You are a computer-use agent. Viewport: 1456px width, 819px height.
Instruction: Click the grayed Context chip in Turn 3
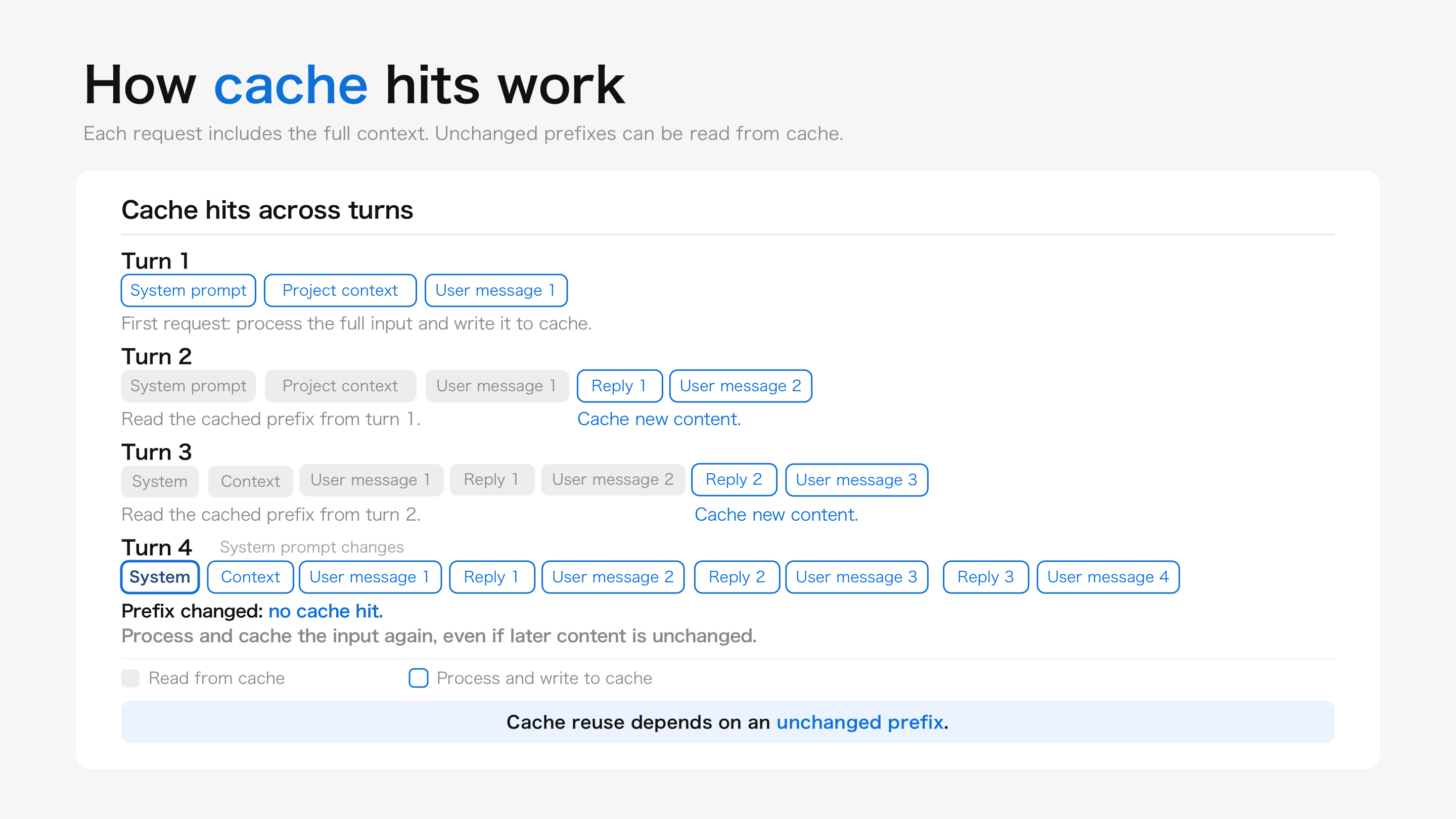[x=250, y=481]
